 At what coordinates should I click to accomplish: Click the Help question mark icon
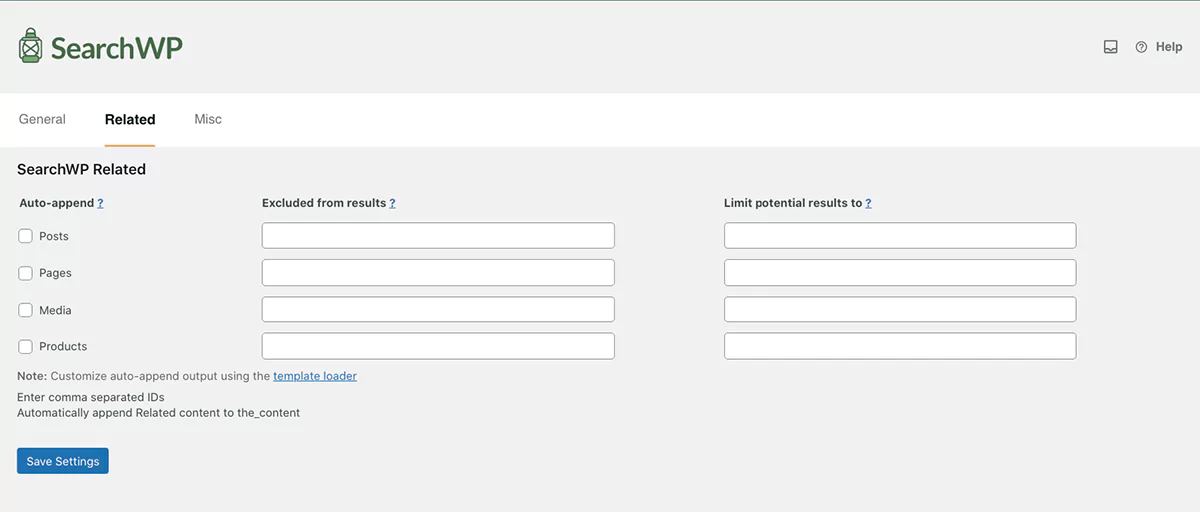[1141, 47]
